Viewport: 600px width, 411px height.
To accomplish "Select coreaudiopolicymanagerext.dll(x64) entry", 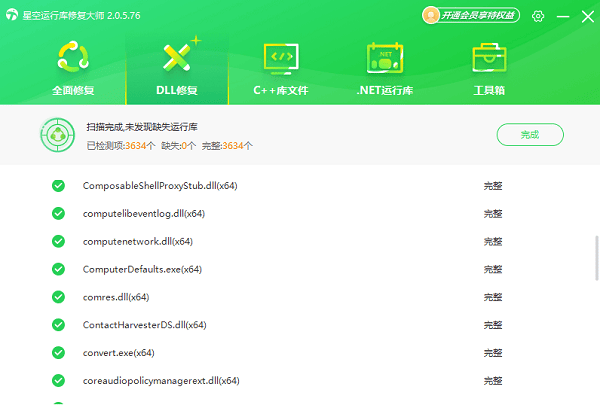I will tap(161, 381).
